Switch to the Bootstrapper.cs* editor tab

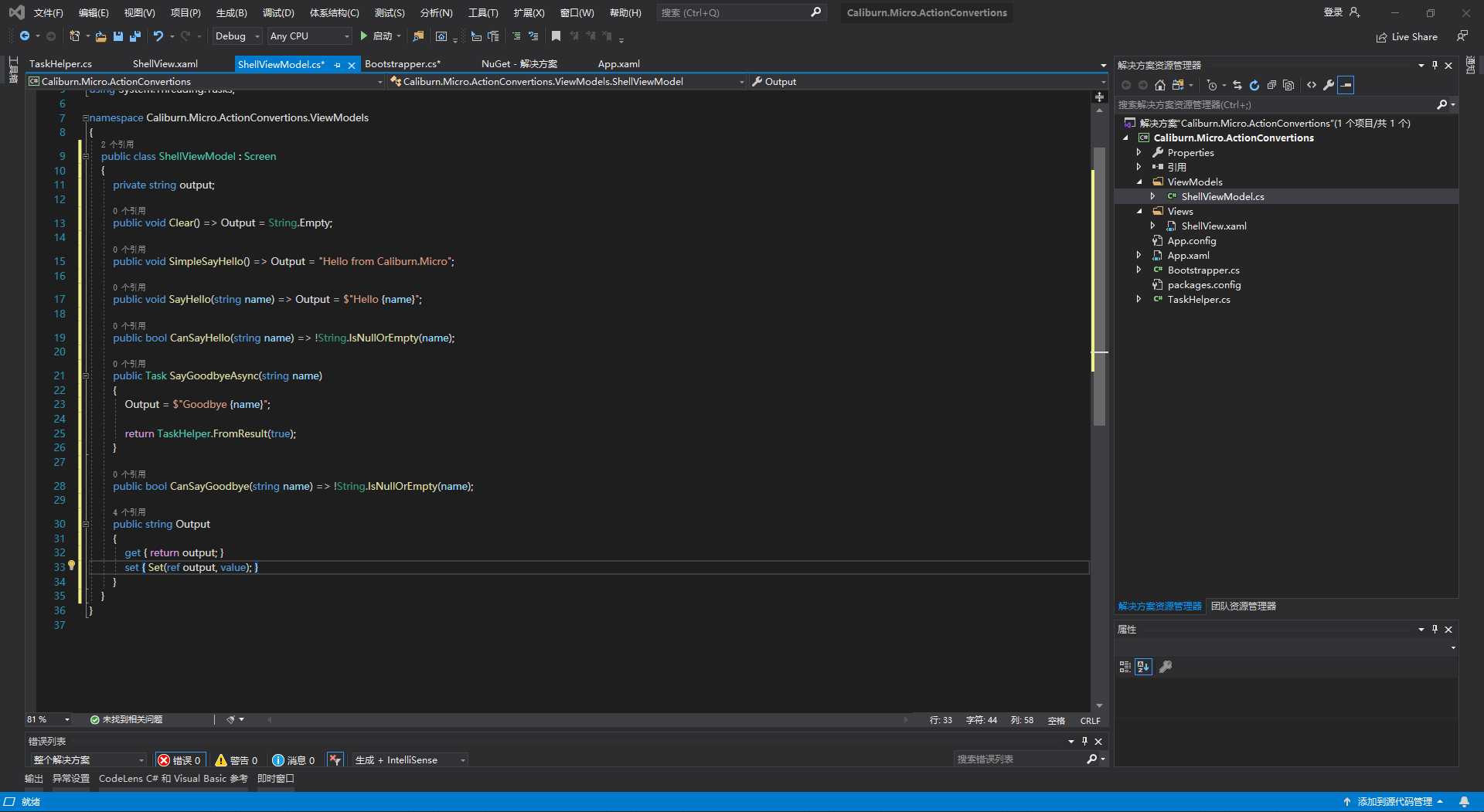tap(403, 64)
